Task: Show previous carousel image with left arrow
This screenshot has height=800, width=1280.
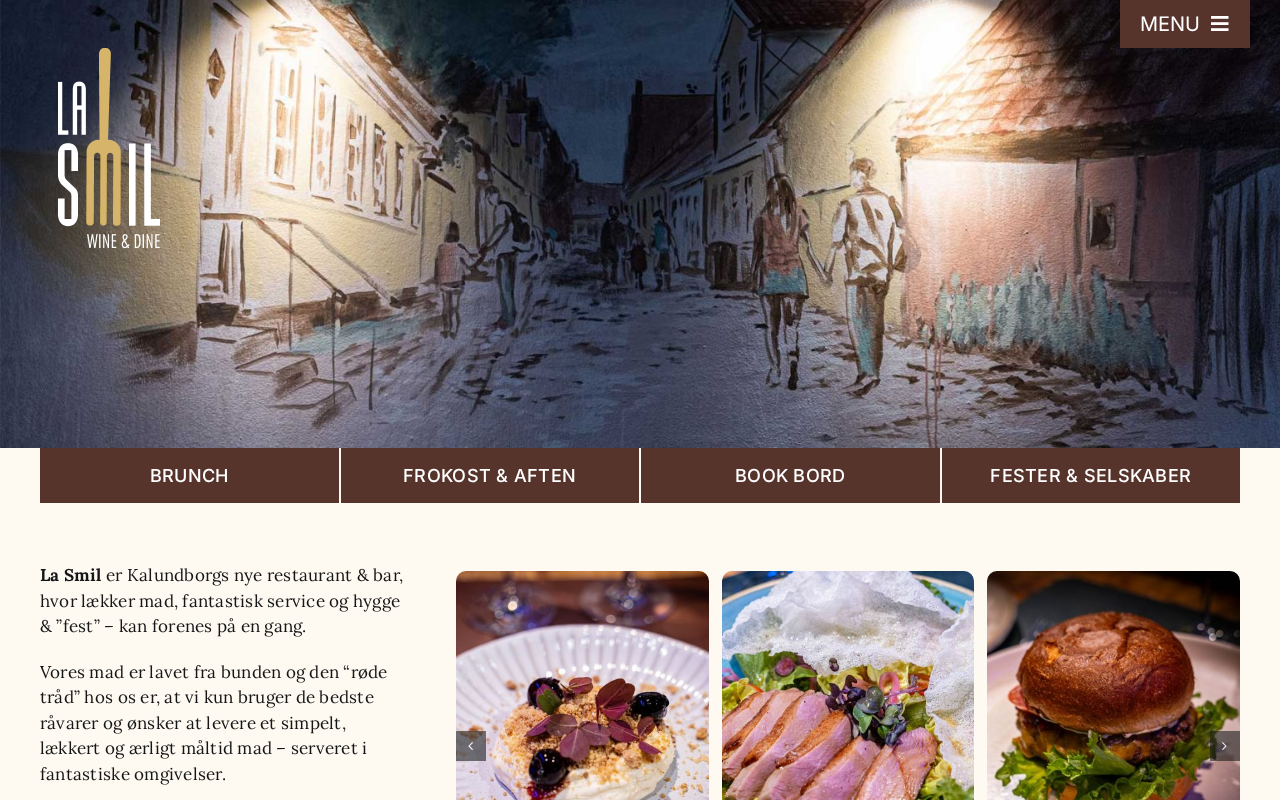Action: 471,746
